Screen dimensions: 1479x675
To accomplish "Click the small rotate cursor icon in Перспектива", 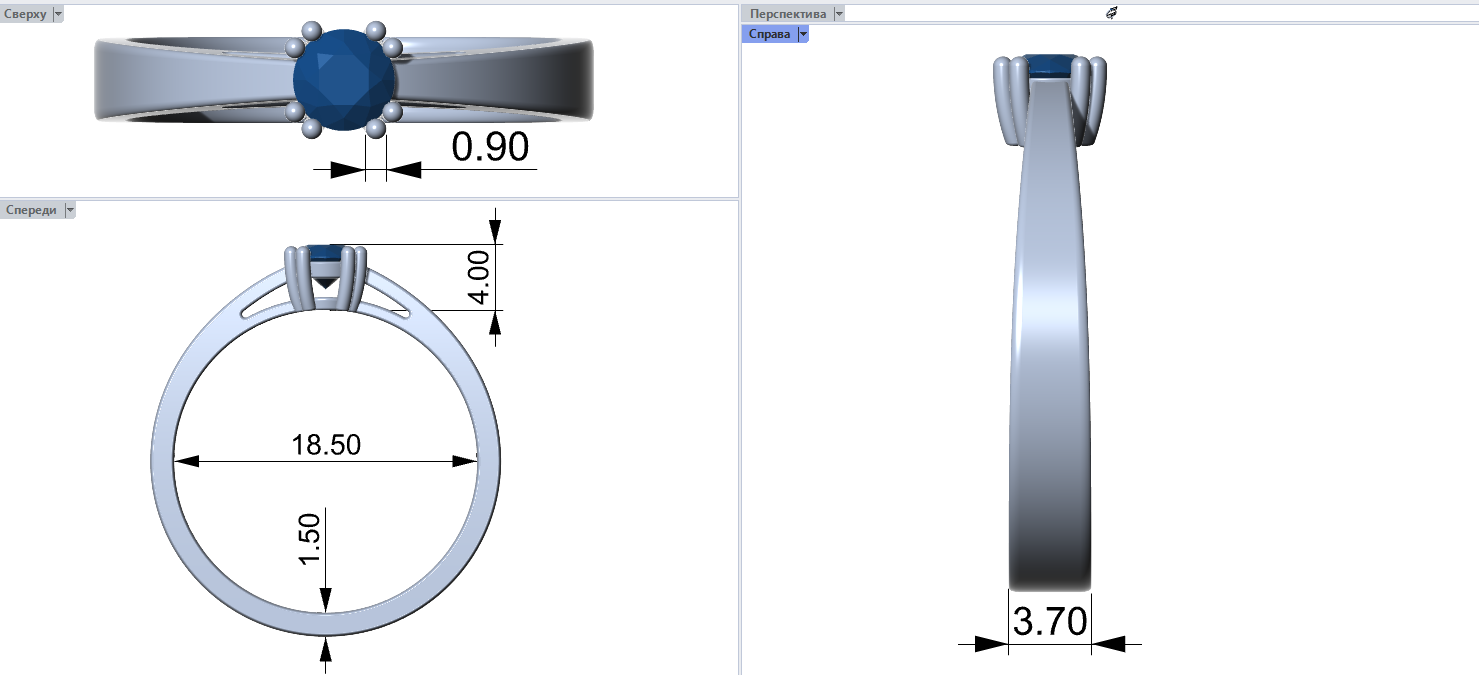I will click(1110, 13).
